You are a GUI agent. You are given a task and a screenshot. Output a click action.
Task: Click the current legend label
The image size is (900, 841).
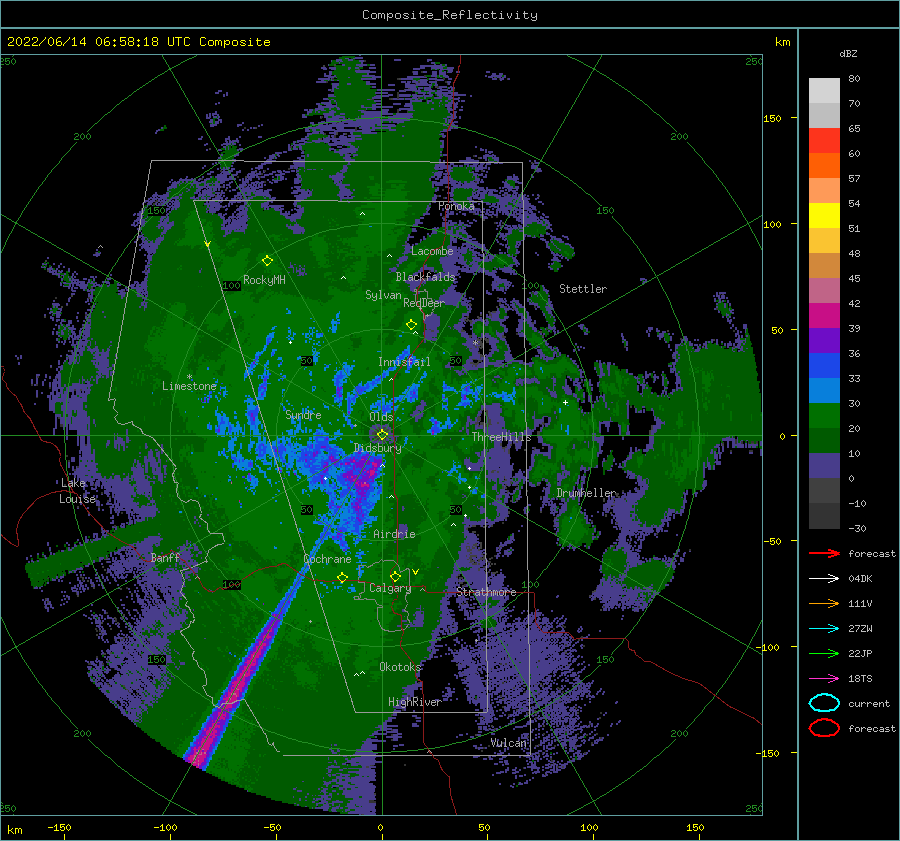click(868, 704)
